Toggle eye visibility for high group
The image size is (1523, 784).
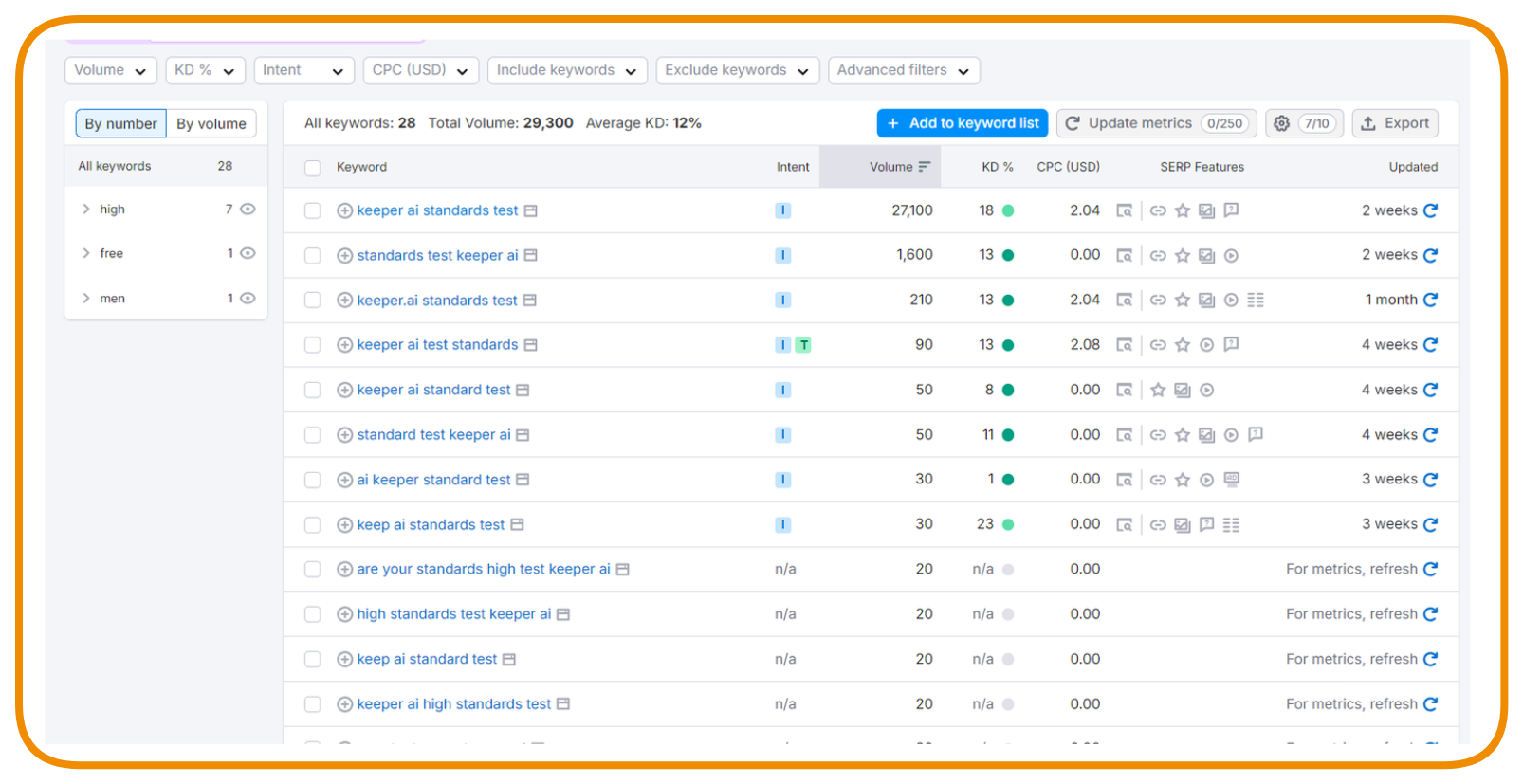(x=248, y=209)
